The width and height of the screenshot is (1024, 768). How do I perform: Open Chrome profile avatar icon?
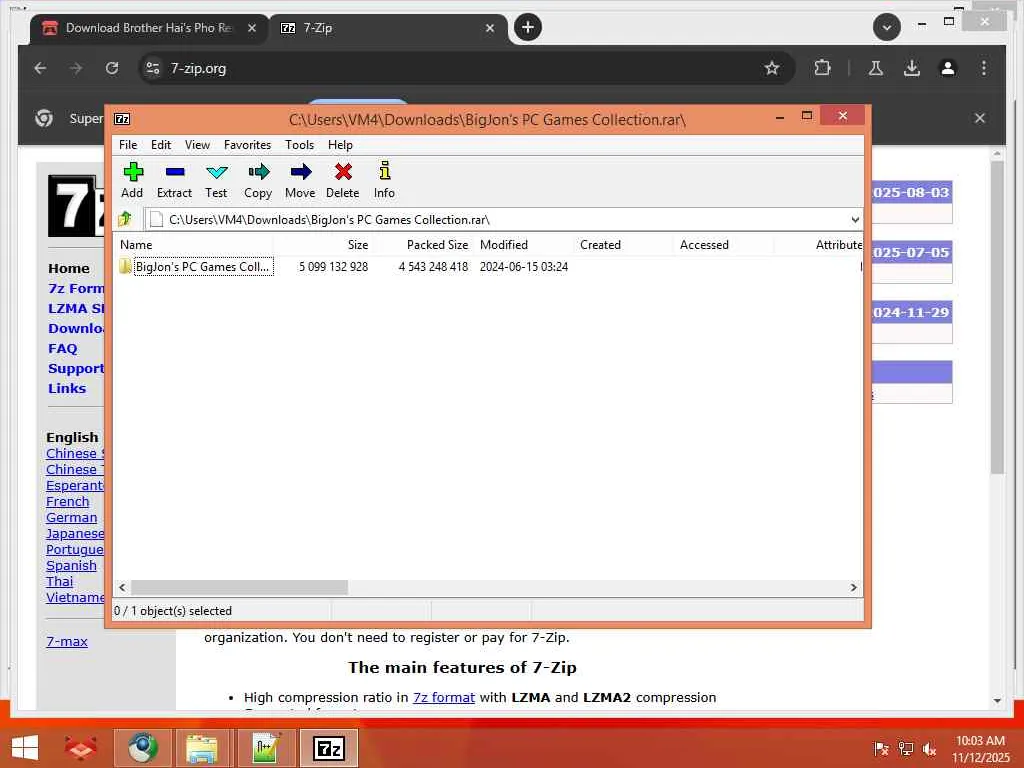click(948, 68)
